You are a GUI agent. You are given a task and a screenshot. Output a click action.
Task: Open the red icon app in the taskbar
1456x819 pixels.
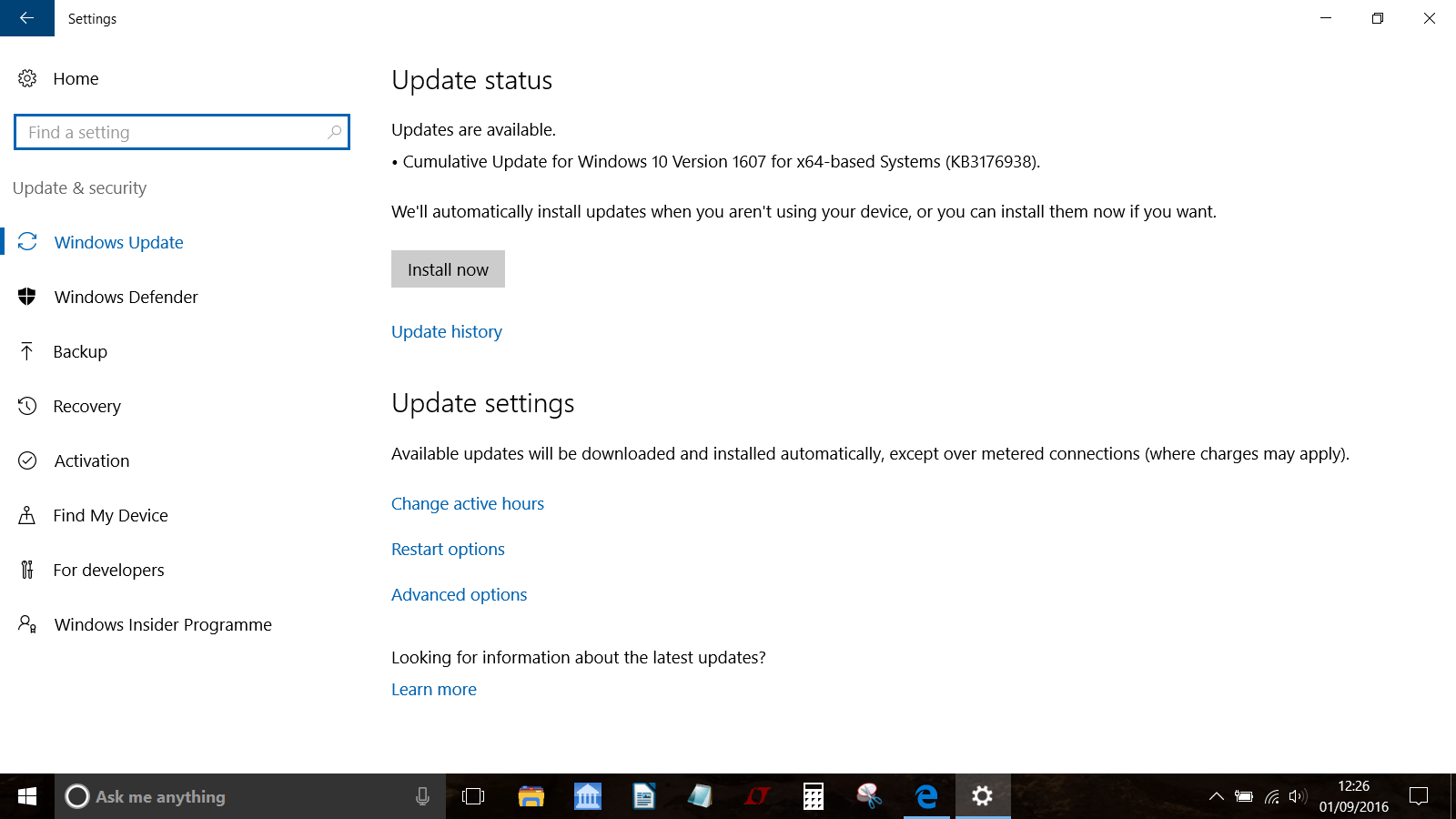point(757,796)
